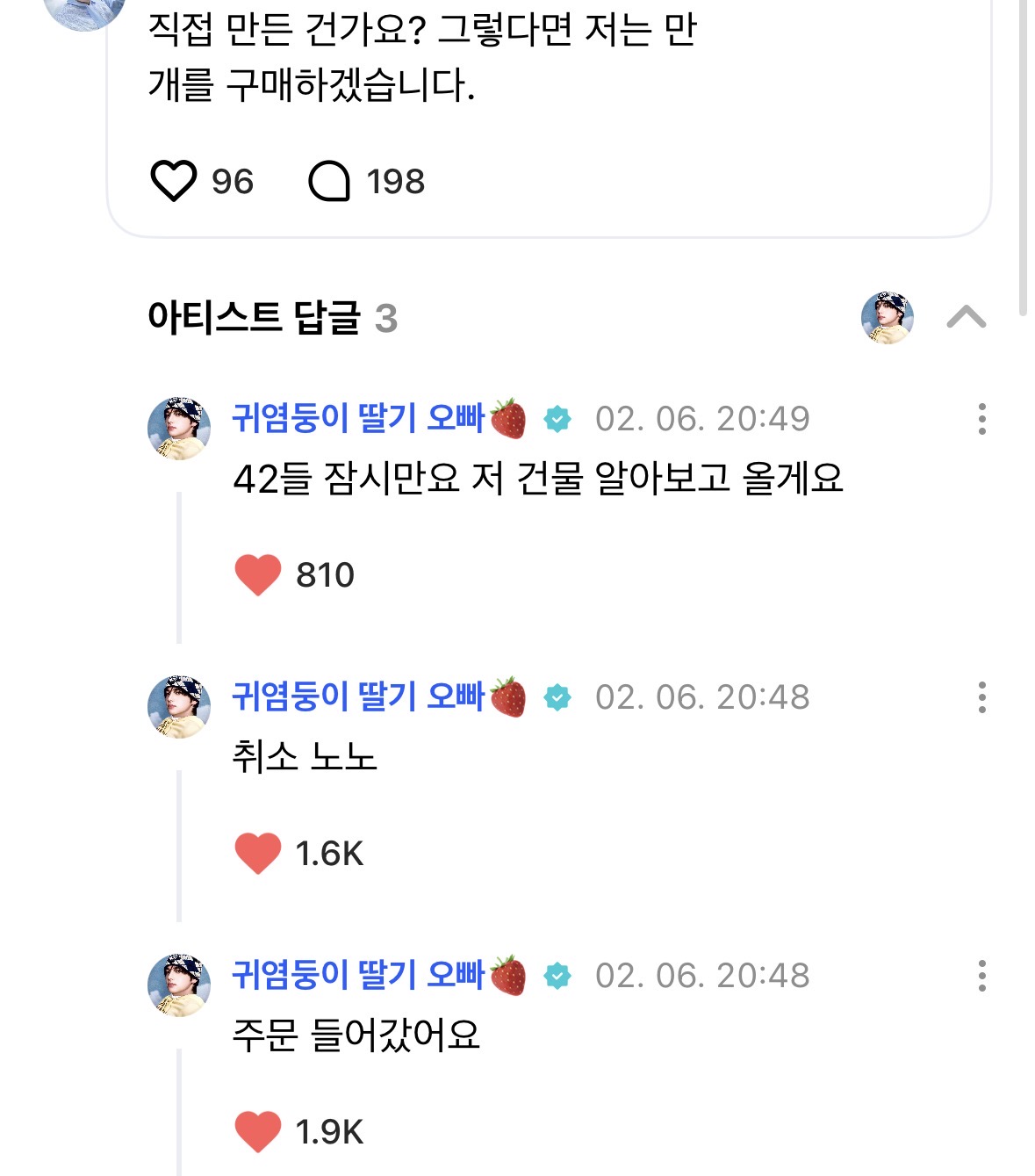Tap verified badge on '취소 노노' reply

pos(557,698)
